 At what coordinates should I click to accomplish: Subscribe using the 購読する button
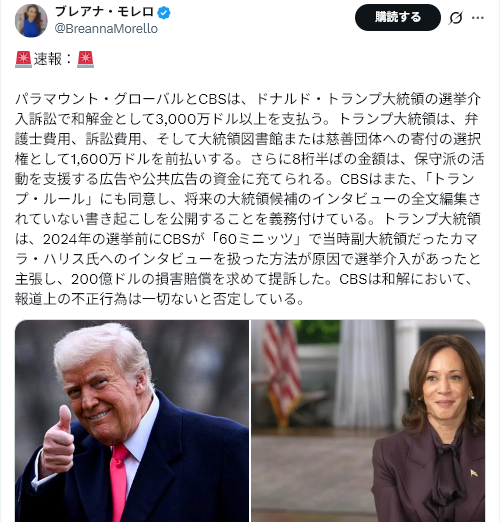pos(398,18)
